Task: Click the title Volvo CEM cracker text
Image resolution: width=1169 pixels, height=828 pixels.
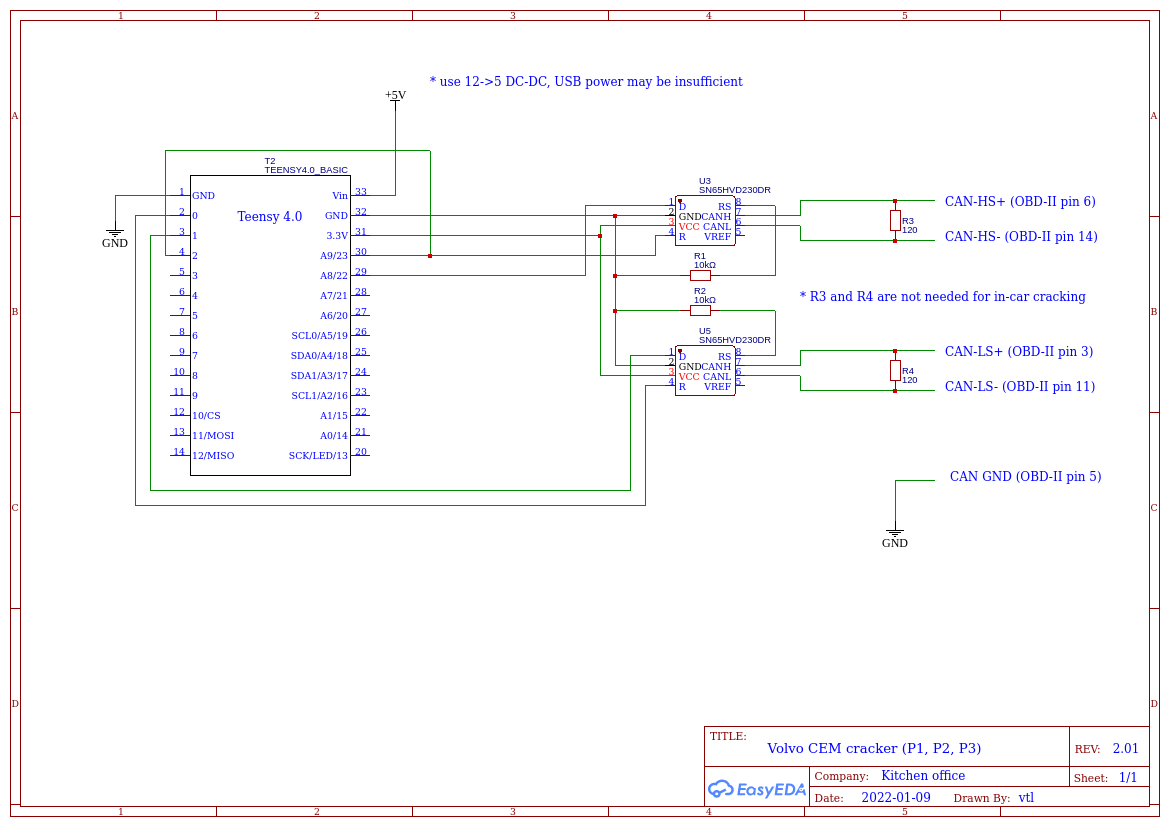Action: [874, 748]
